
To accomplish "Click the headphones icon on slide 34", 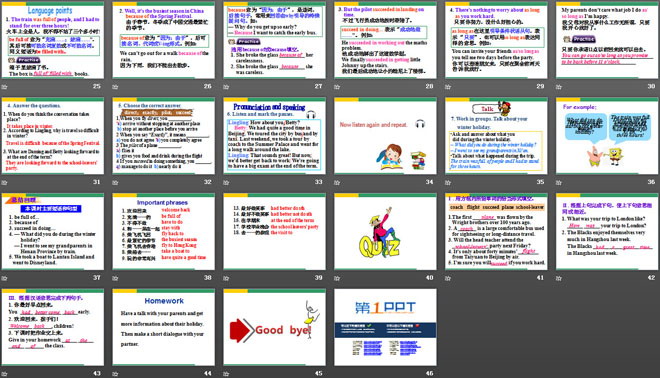I will point(420,124).
